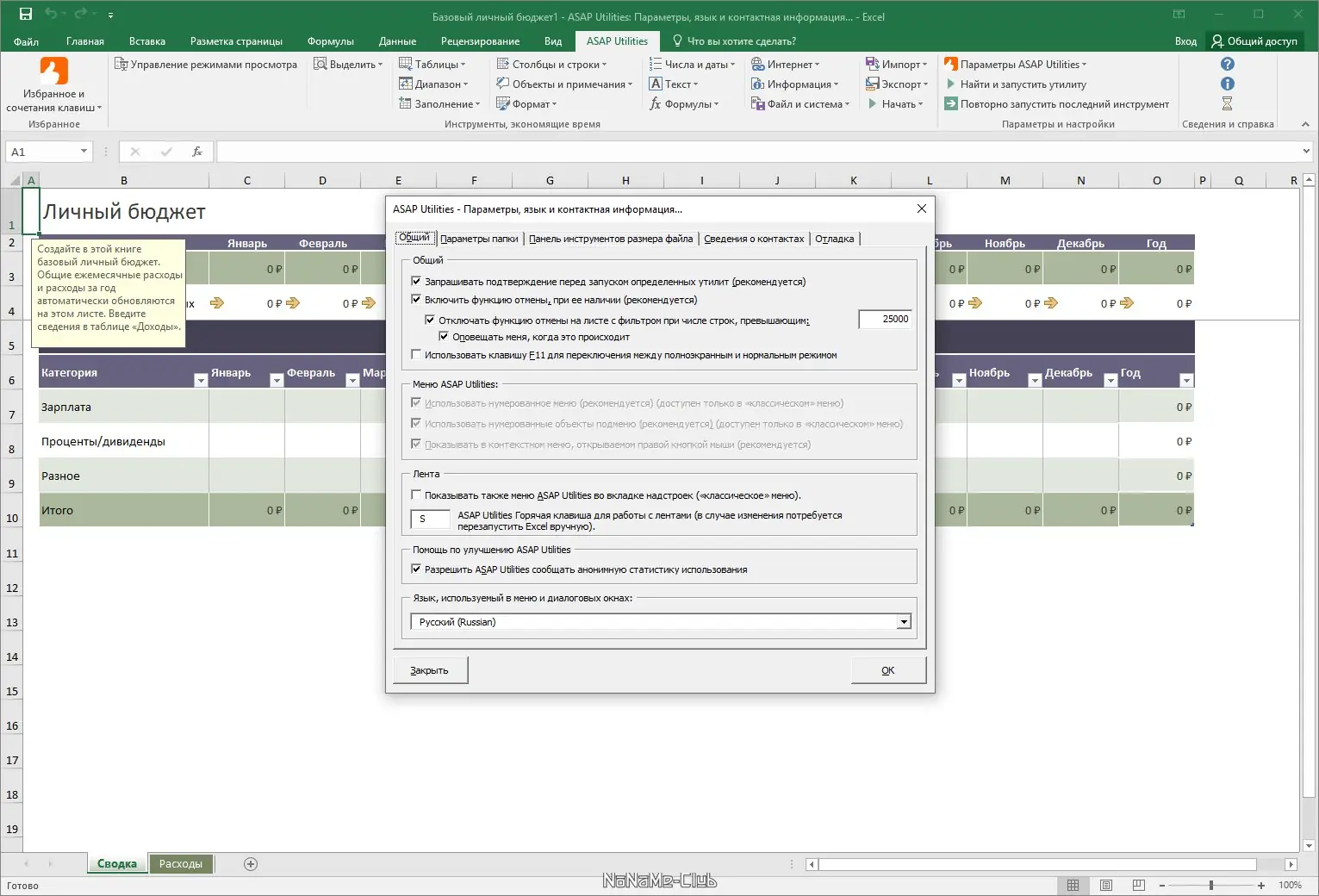Viewport: 1319px width, 896px height.
Task: Click the Share button (Общий доступ)
Action: [1254, 41]
